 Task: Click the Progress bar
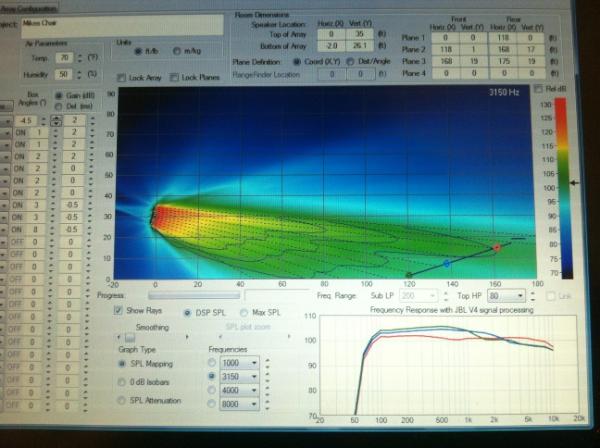click(194, 295)
